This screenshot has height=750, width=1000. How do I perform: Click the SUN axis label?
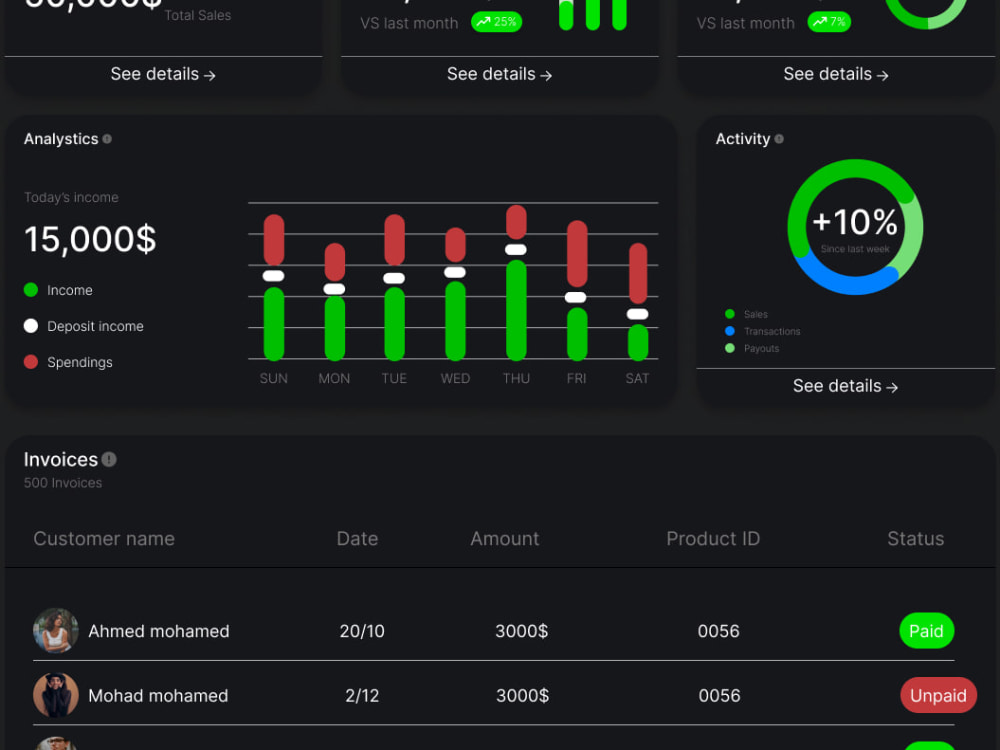pos(274,378)
